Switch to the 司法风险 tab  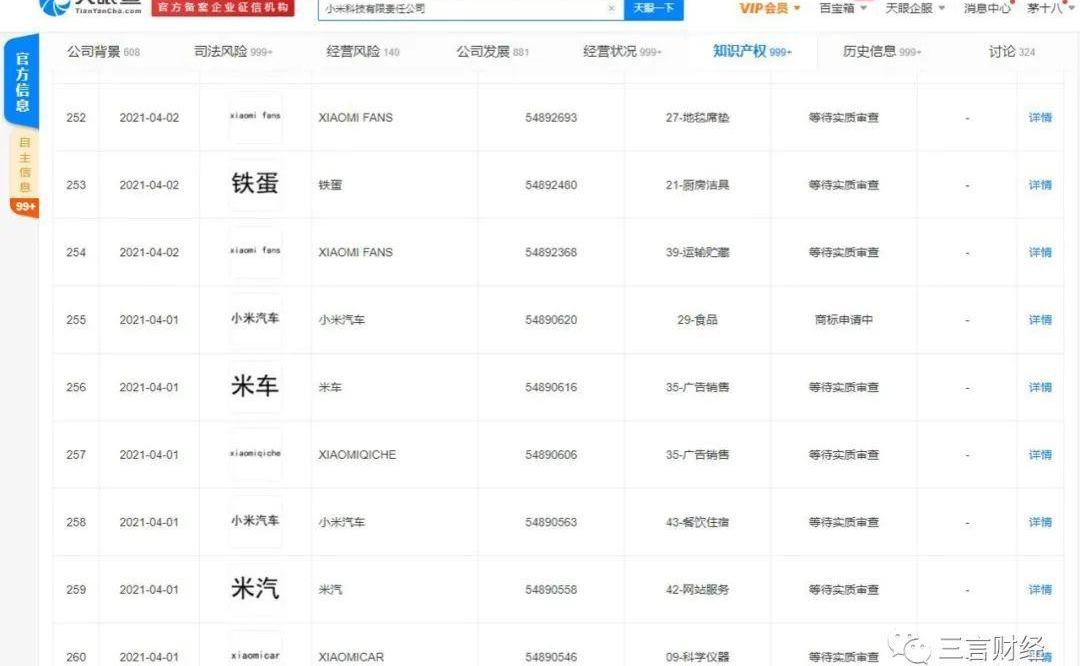pyautogui.click(x=222, y=51)
